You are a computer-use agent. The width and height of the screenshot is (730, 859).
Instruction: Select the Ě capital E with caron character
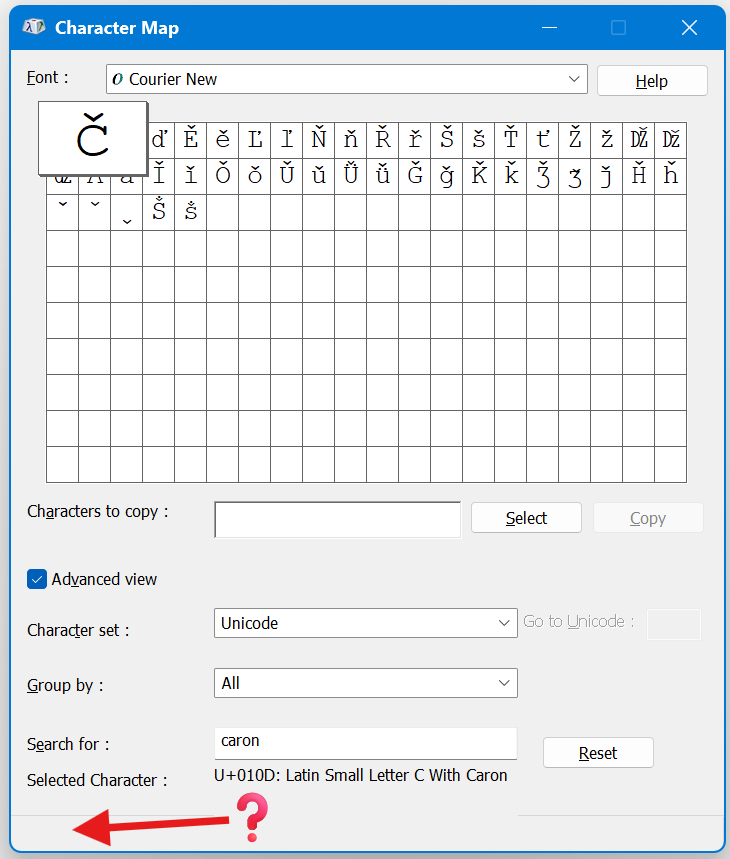tap(191, 140)
